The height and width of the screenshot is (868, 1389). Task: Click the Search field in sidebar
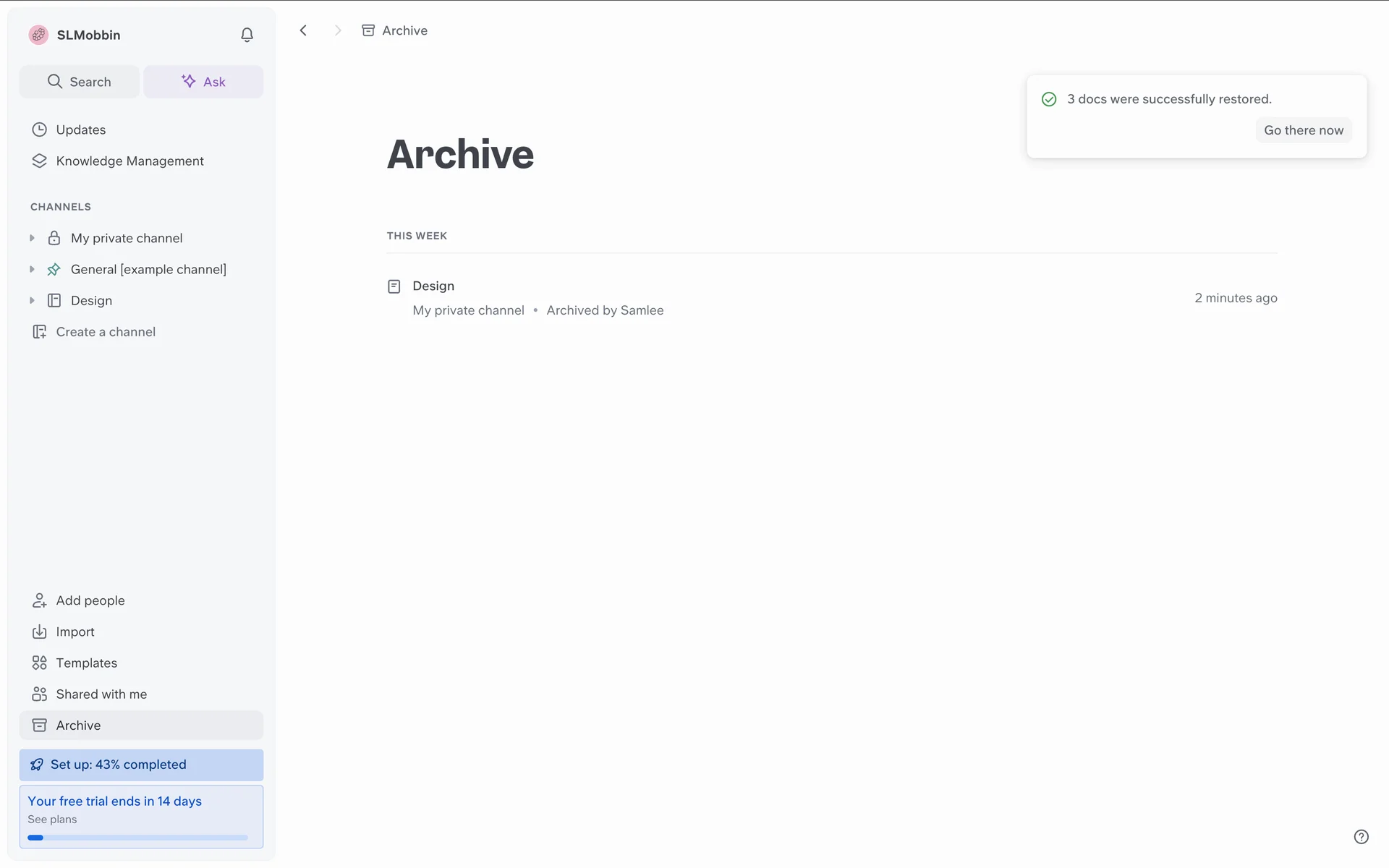coord(80,82)
